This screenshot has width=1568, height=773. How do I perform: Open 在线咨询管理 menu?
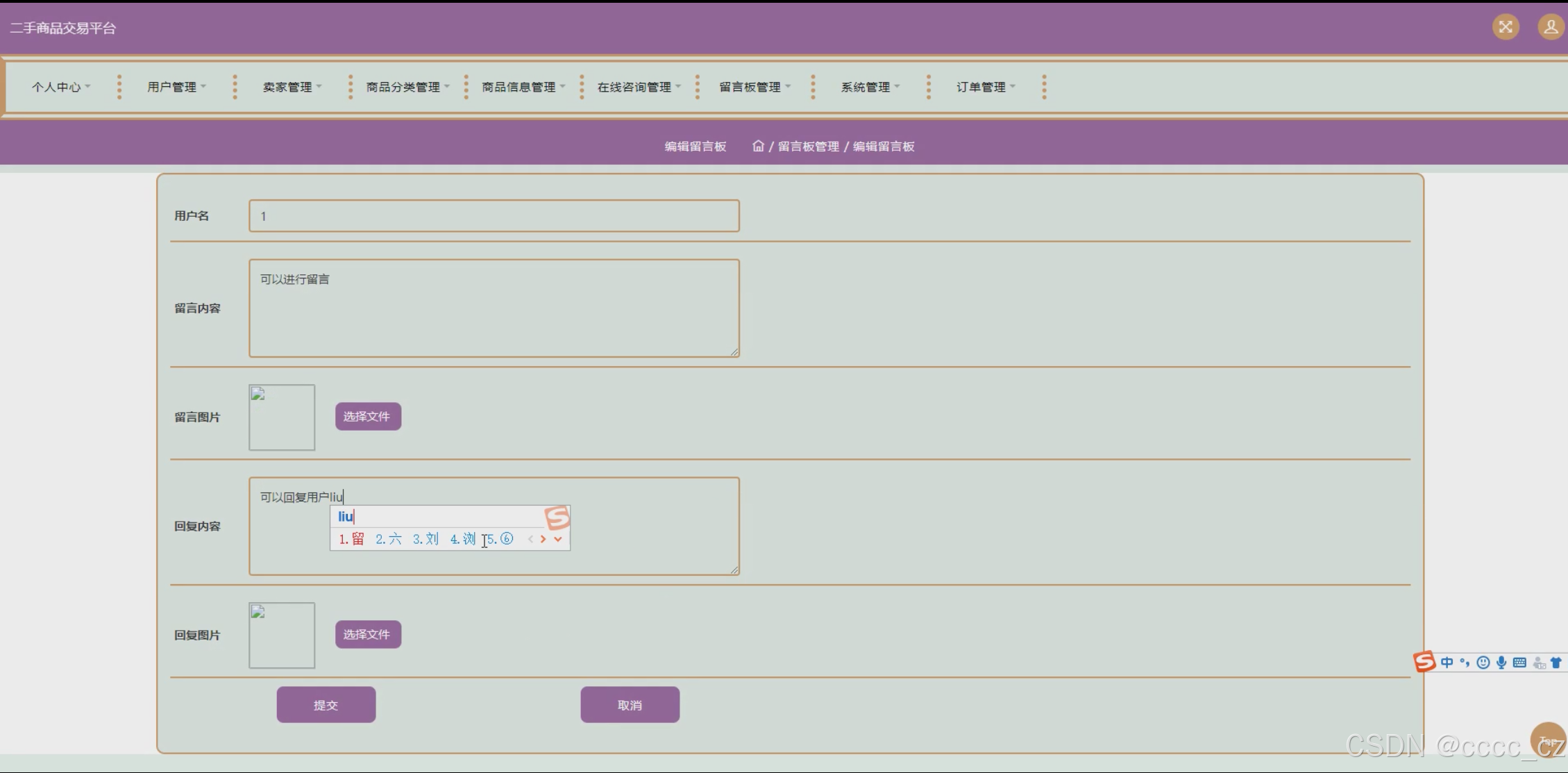[x=639, y=87]
